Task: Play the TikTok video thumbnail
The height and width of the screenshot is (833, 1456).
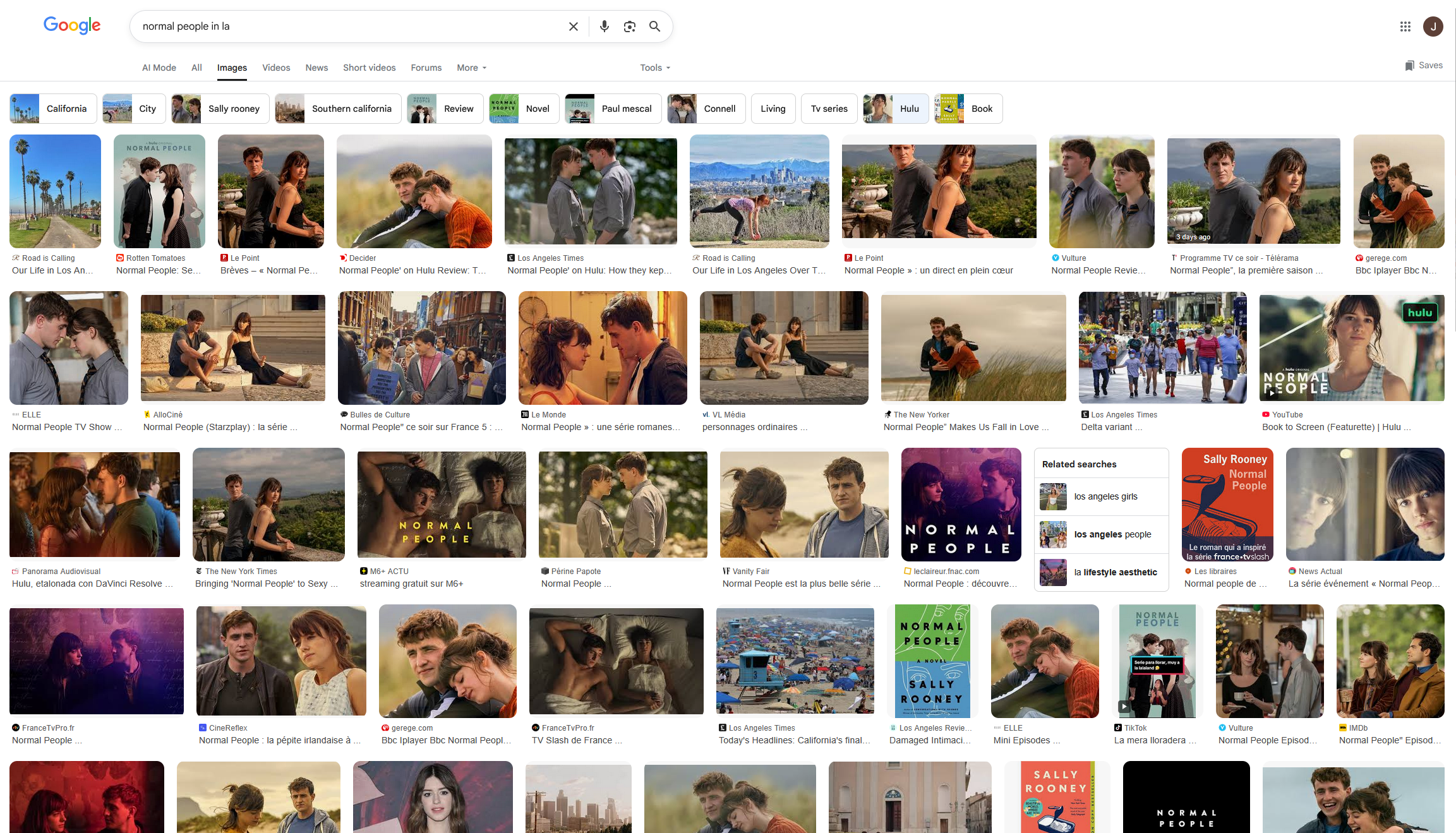Action: coord(1157,661)
